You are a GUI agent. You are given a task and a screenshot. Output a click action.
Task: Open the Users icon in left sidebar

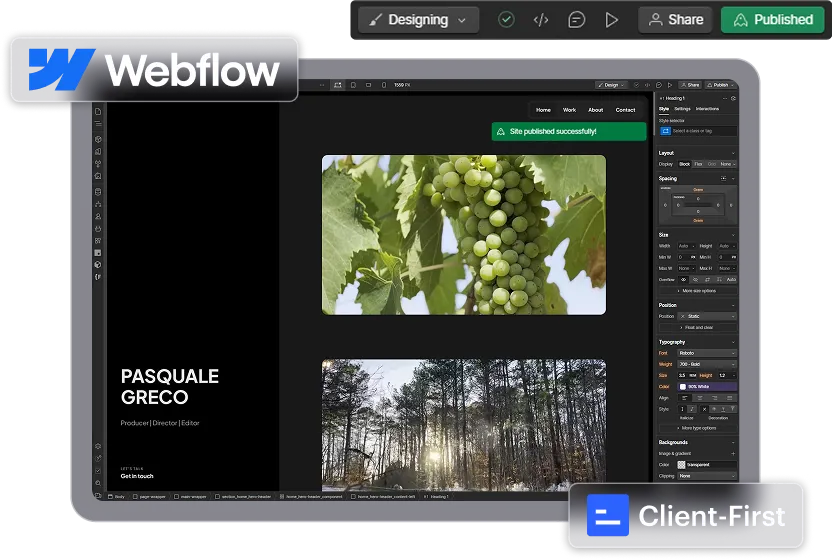coord(98,216)
